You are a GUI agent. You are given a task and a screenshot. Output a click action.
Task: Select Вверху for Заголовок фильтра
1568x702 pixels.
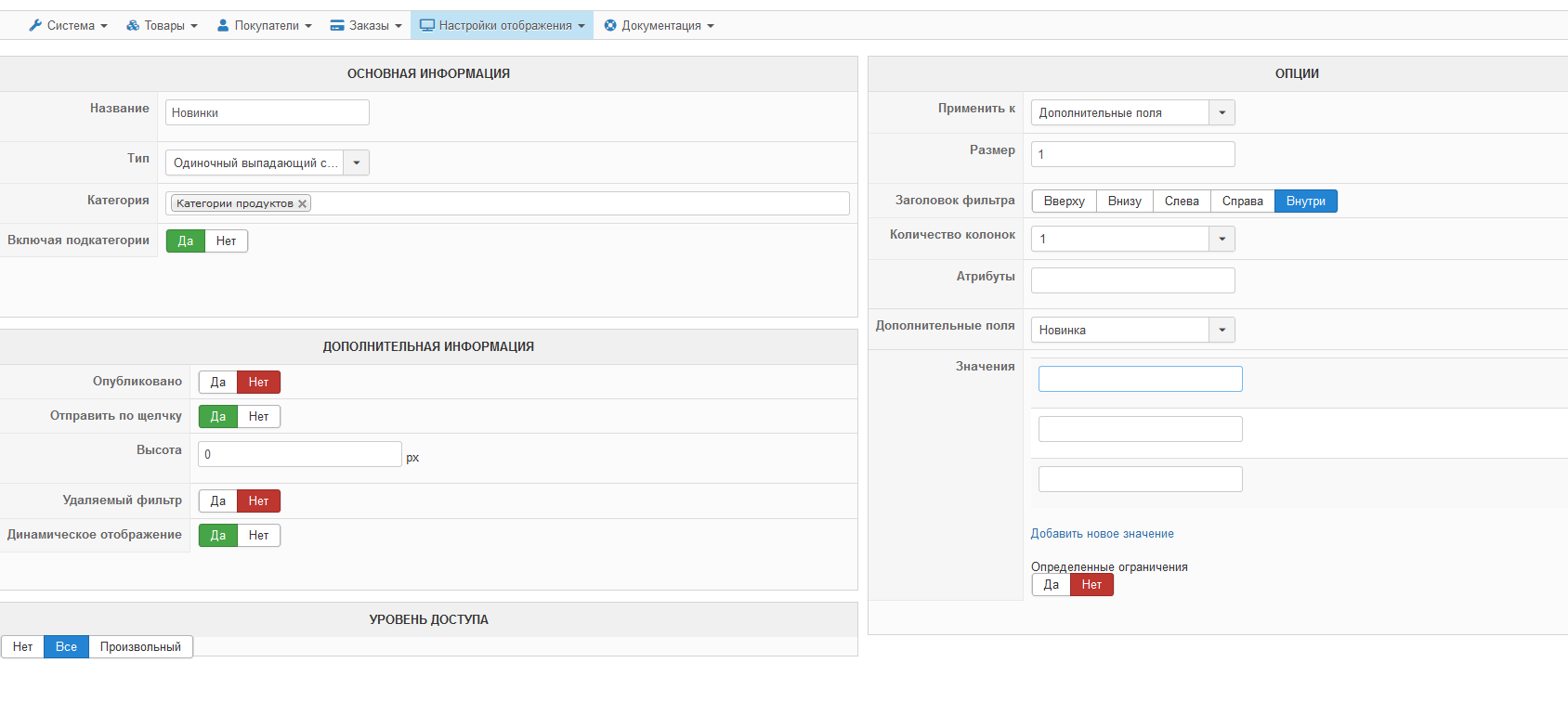pos(1064,201)
